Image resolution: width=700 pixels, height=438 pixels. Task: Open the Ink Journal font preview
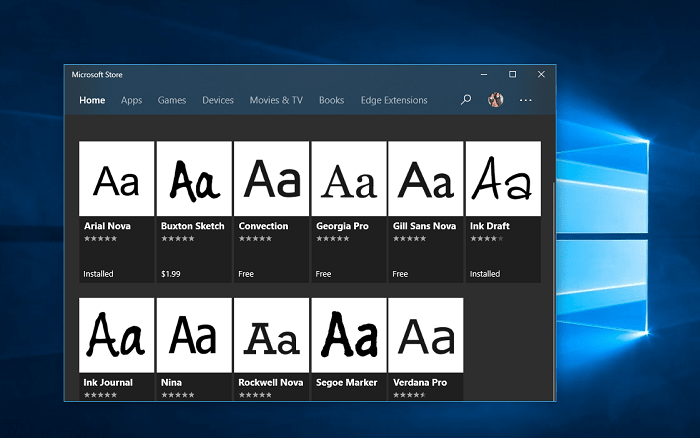[117, 335]
